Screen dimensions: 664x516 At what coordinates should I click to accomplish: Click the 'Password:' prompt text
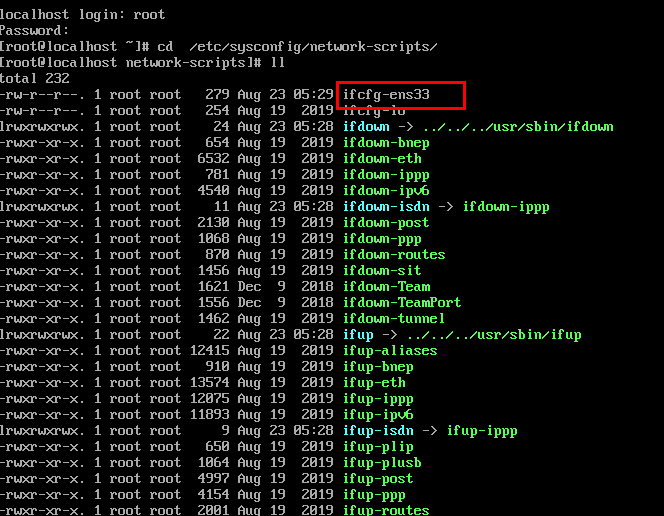34,31
